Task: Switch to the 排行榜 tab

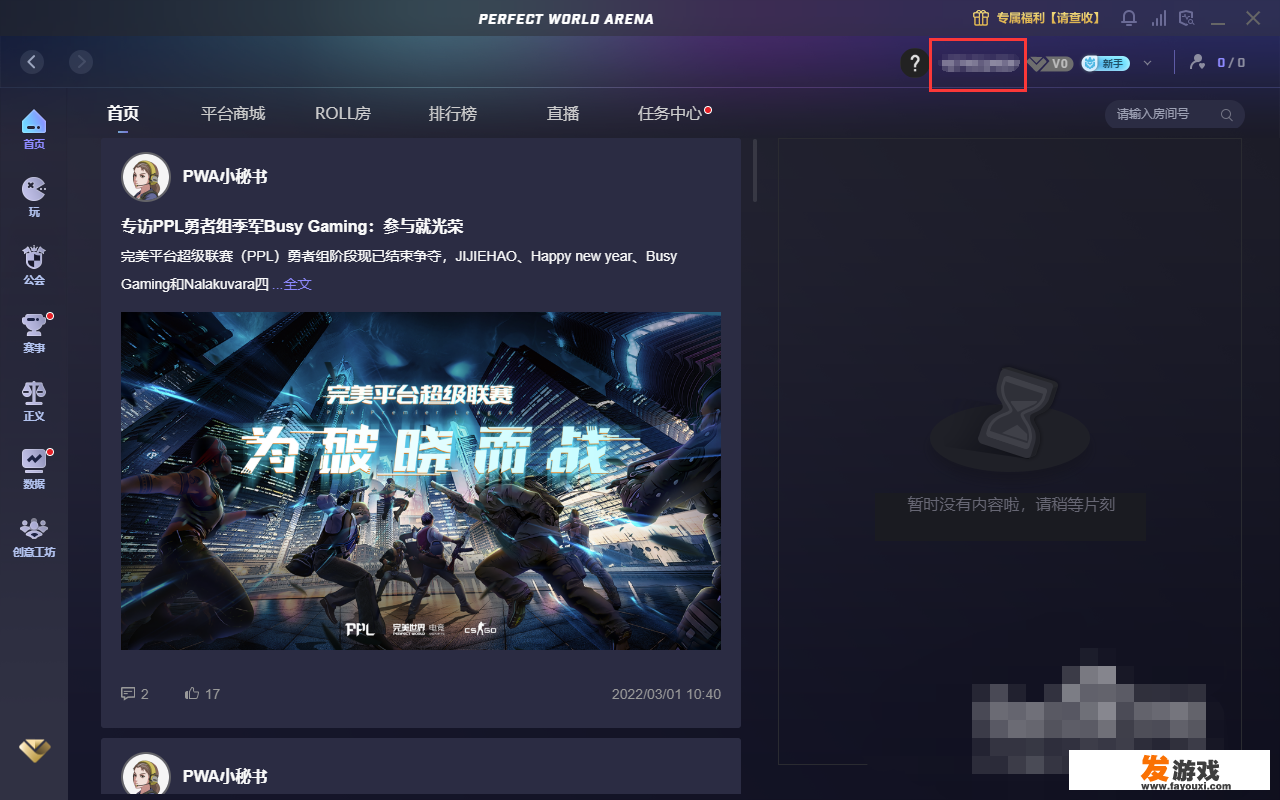Action: tap(453, 114)
